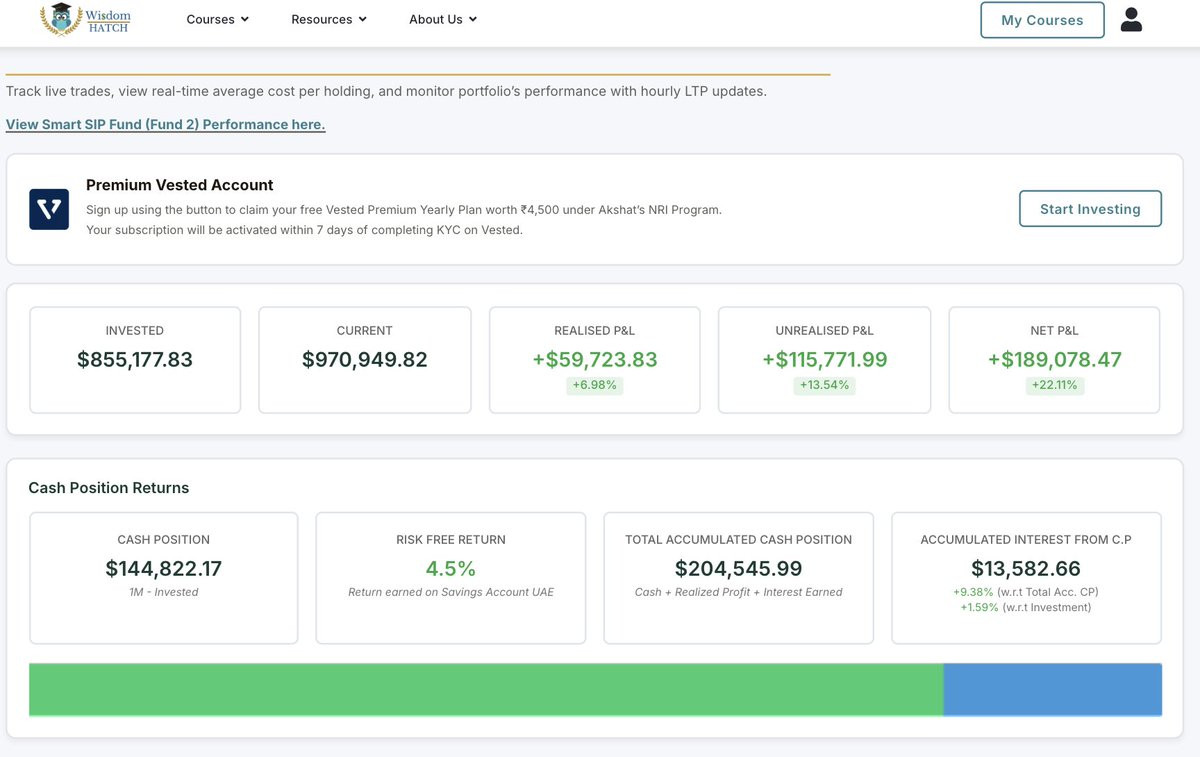Expand the Courses dropdown menu
This screenshot has height=757, width=1200.
(218, 19)
